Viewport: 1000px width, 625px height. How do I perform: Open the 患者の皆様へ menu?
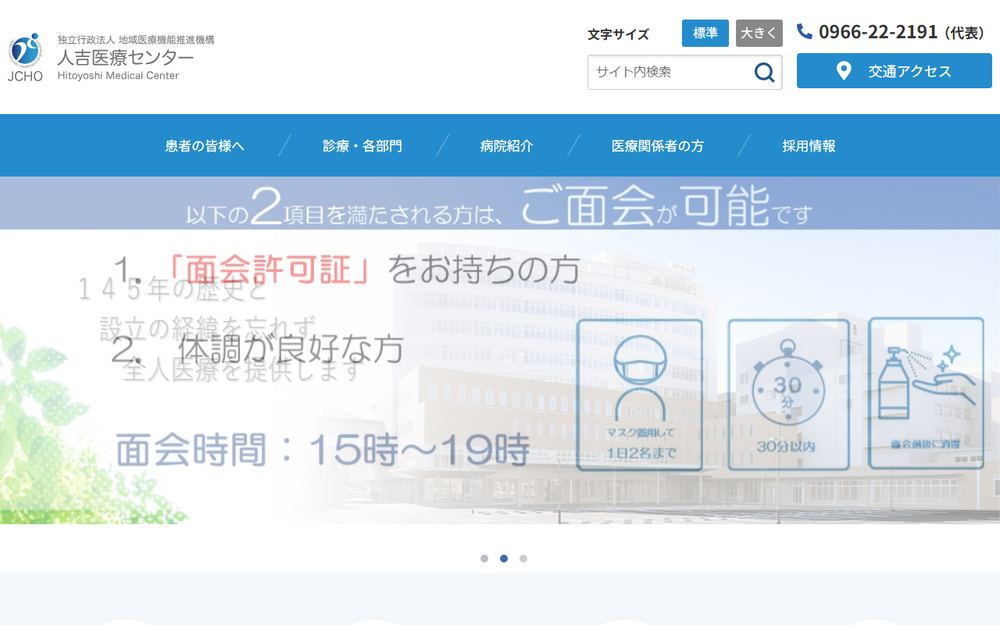pos(205,146)
